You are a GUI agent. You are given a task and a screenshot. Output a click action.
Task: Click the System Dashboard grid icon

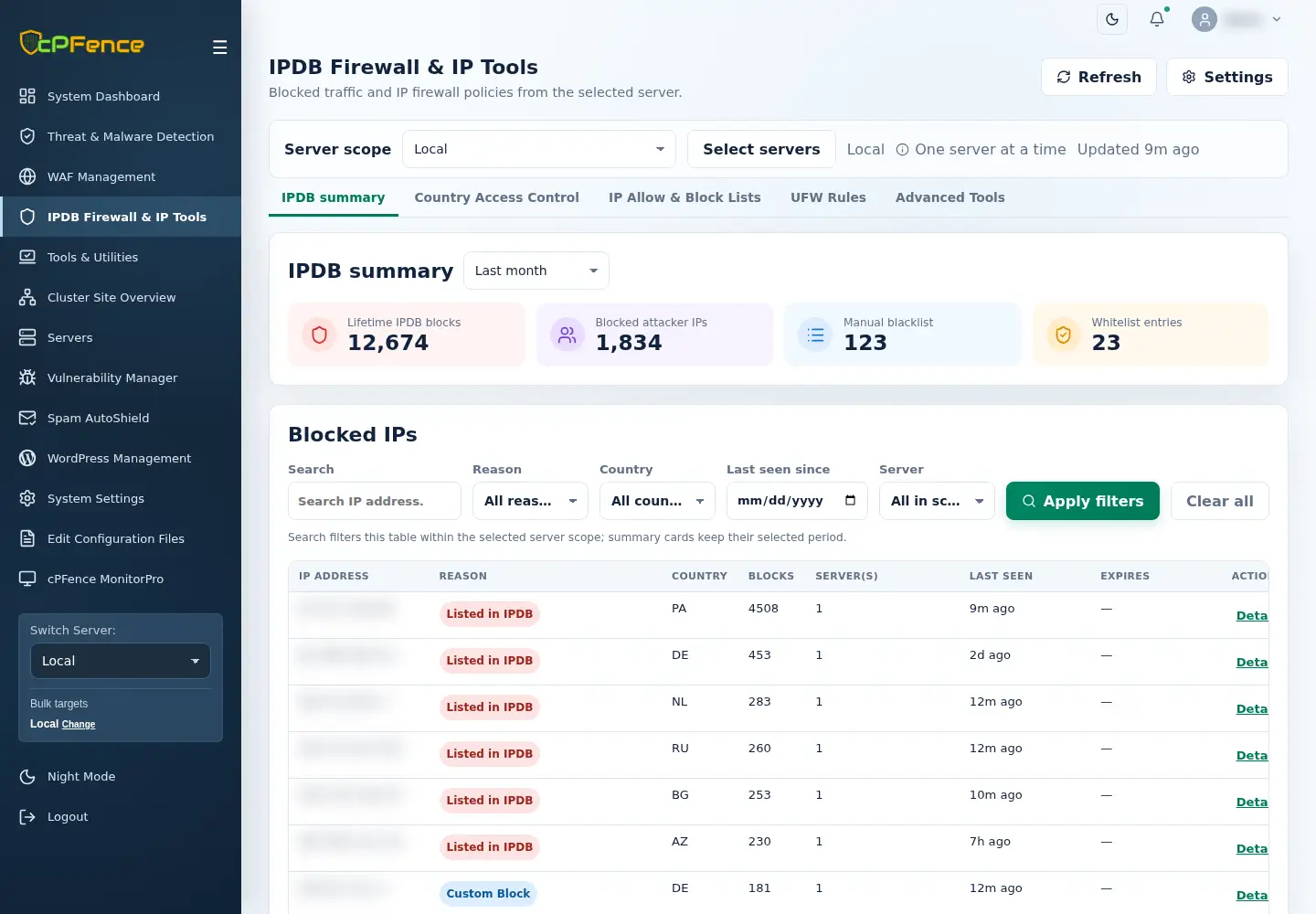click(x=27, y=96)
